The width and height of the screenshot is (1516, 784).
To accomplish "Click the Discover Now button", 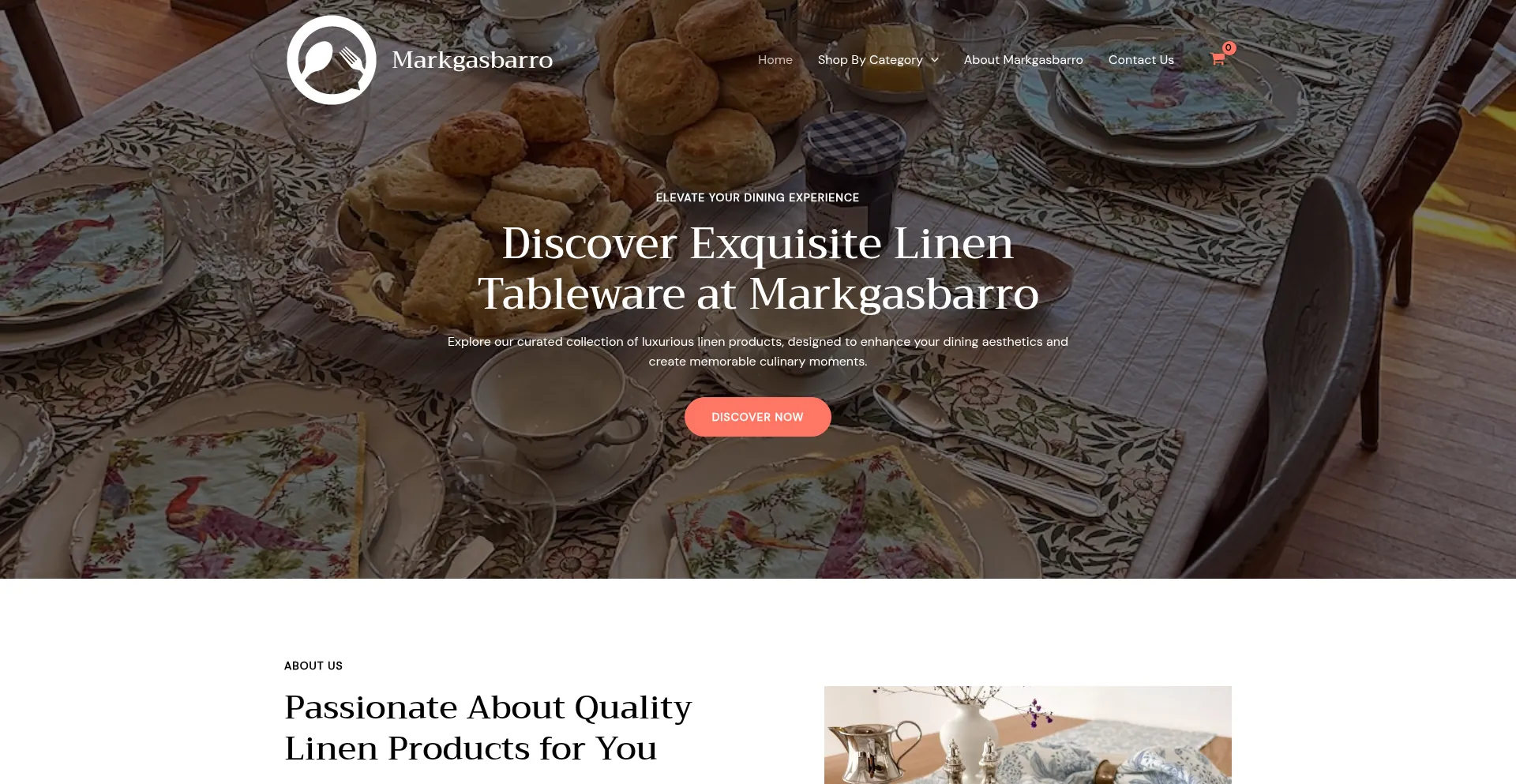I will [x=758, y=417].
